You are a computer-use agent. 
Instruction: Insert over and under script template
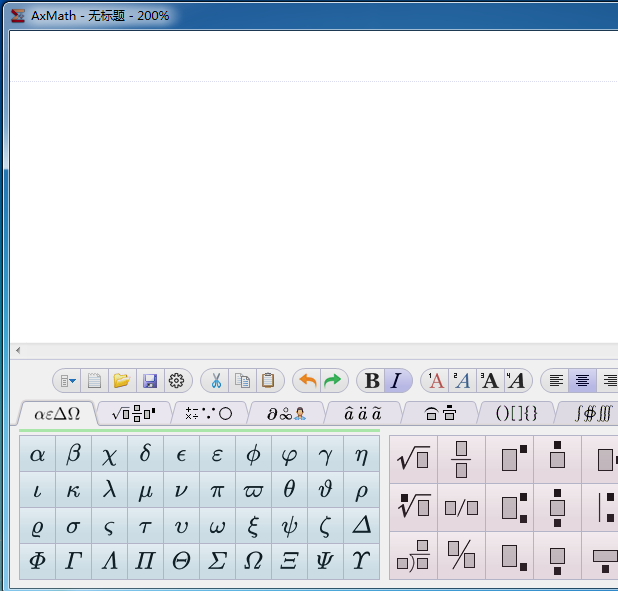pyautogui.click(x=557, y=507)
